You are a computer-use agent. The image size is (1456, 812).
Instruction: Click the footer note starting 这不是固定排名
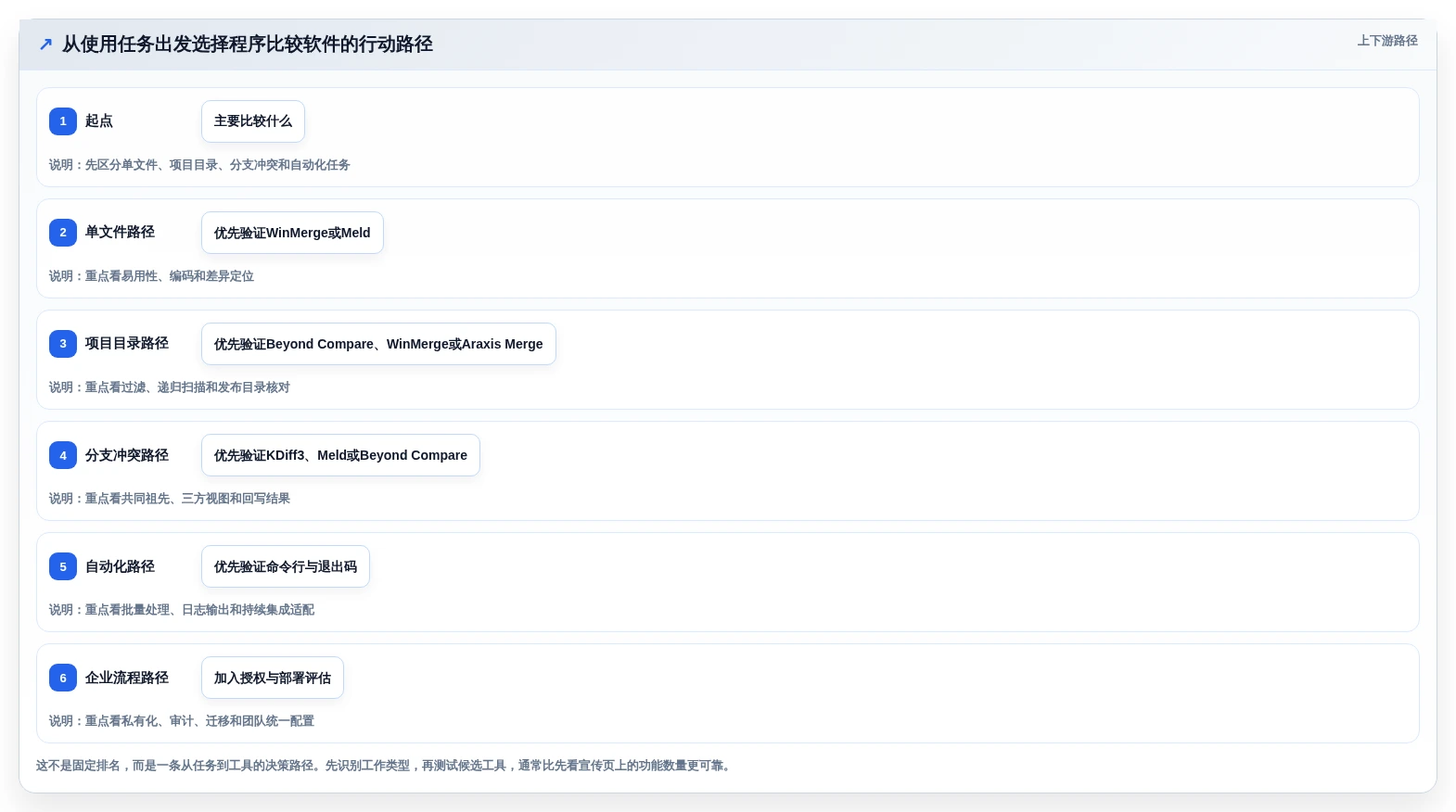click(x=385, y=766)
